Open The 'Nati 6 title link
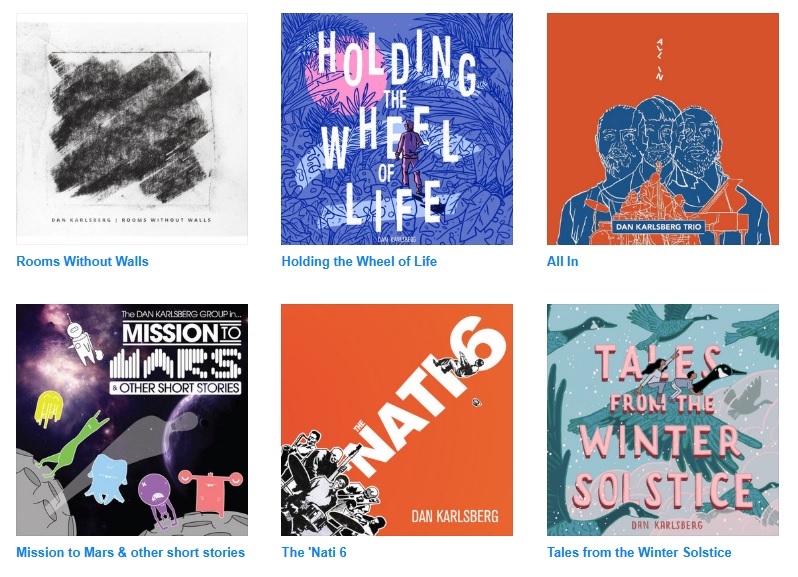This screenshot has height=577, width=798. pos(314,553)
